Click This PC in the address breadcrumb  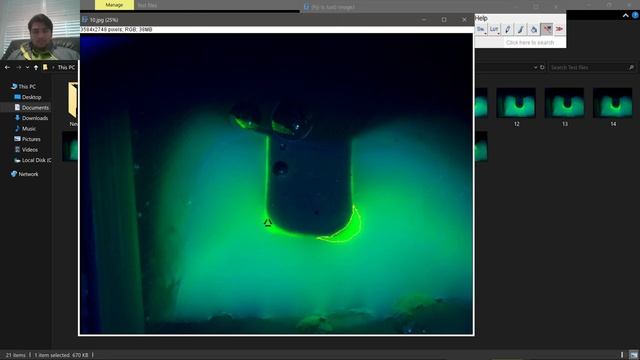coord(66,67)
